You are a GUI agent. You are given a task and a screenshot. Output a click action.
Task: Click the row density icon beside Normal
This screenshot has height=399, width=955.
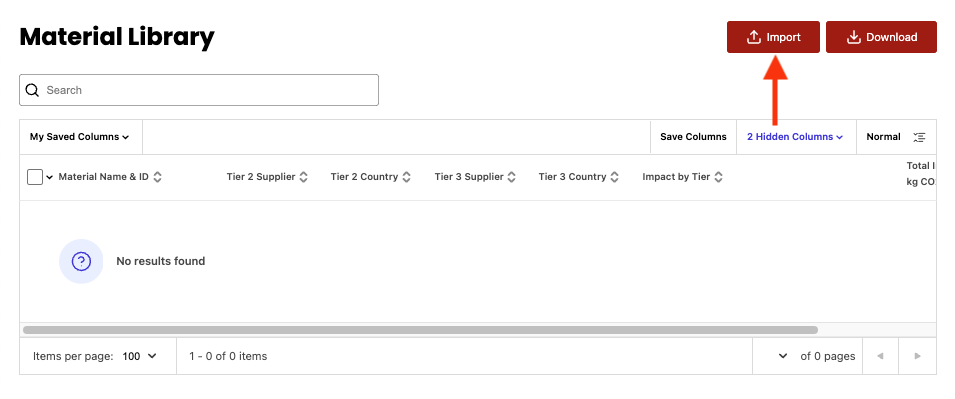click(919, 137)
